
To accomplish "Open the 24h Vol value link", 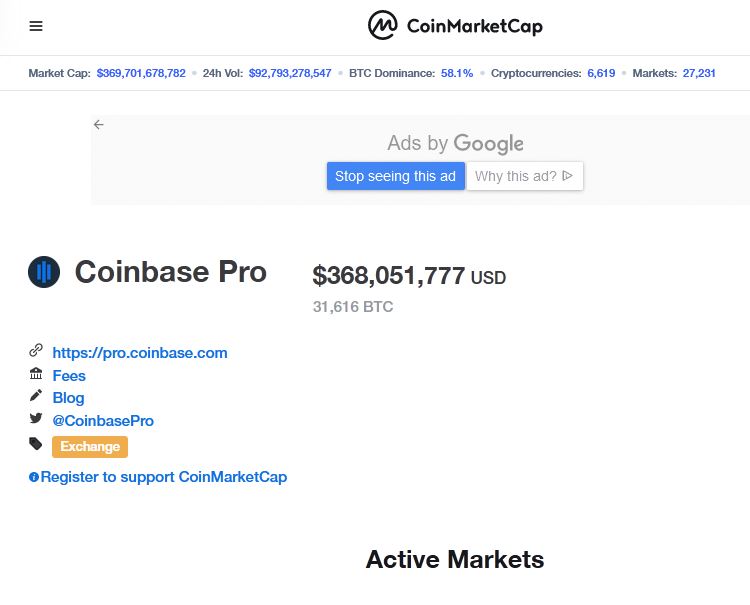I will (290, 74).
